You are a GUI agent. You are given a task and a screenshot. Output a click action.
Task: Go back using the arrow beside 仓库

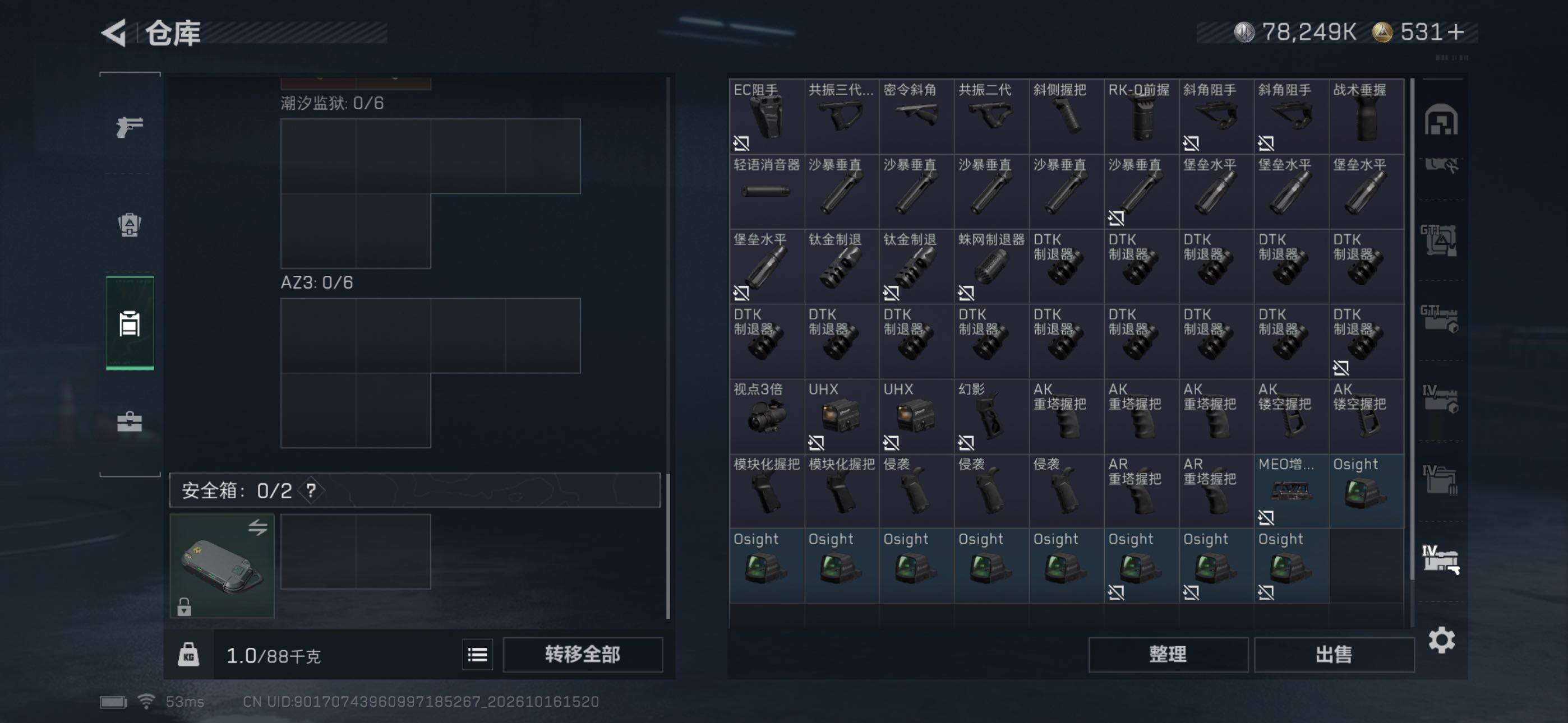pyautogui.click(x=114, y=33)
